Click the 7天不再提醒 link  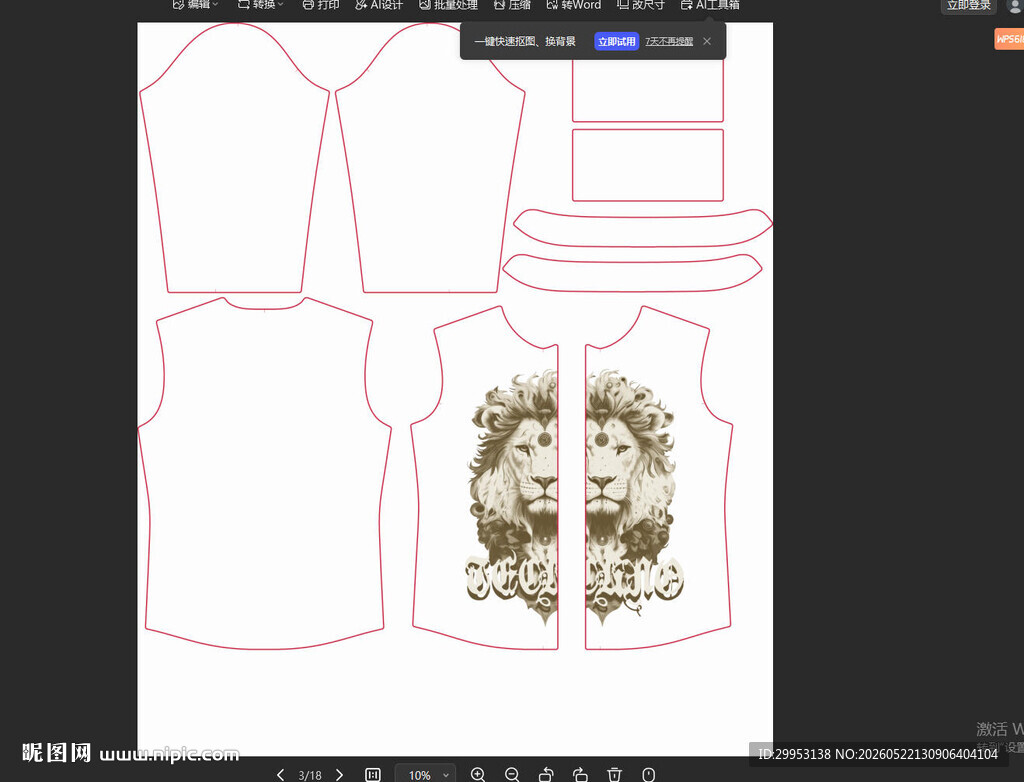click(x=669, y=41)
